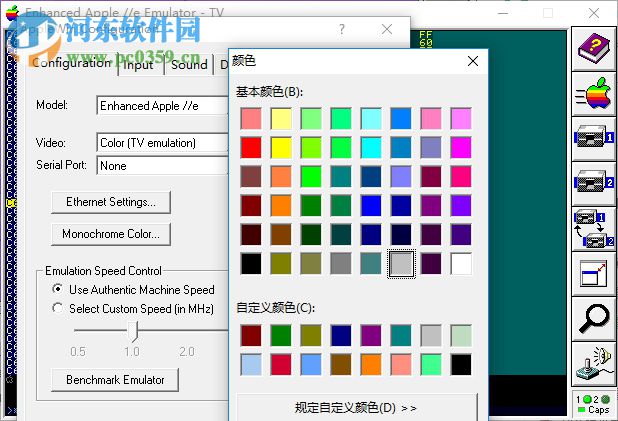Pick the pale green custom color swatch

461,335
